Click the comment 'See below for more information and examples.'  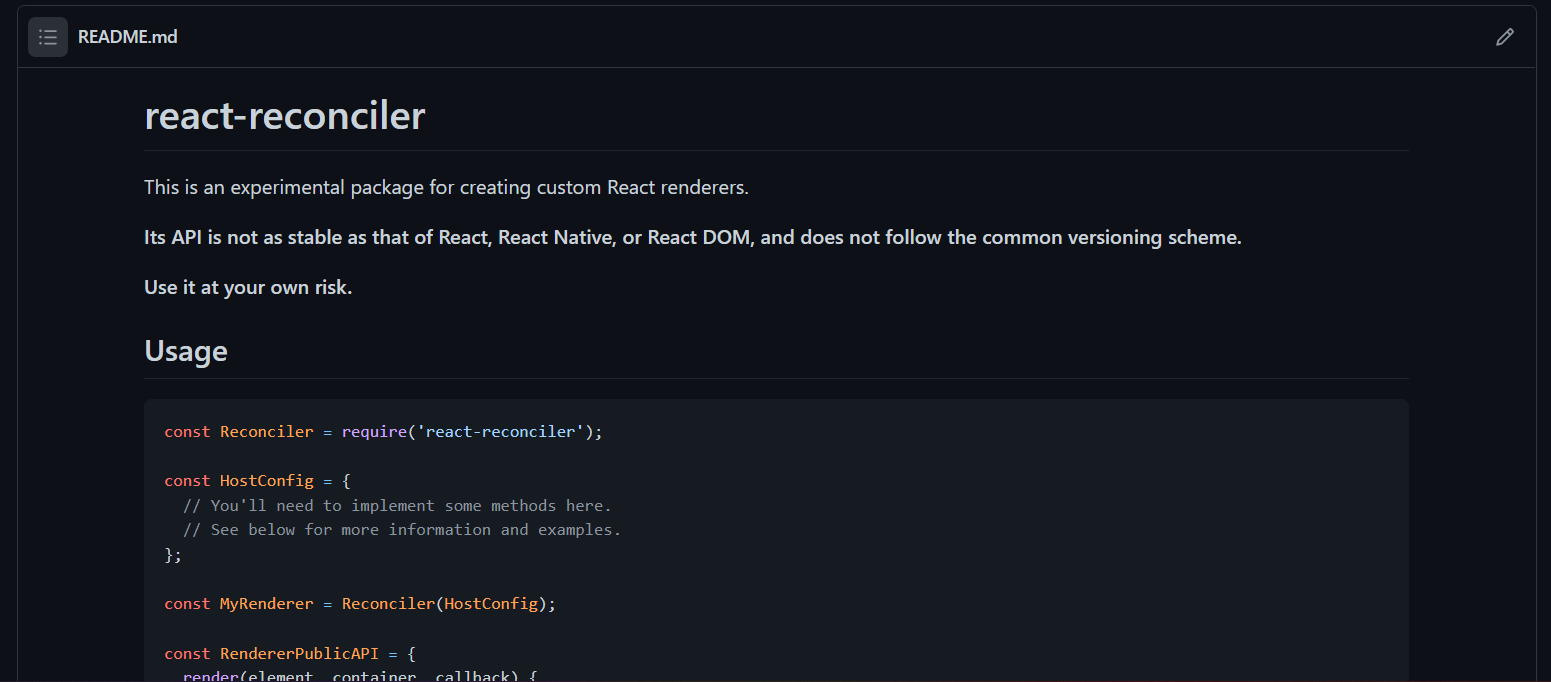(x=402, y=530)
